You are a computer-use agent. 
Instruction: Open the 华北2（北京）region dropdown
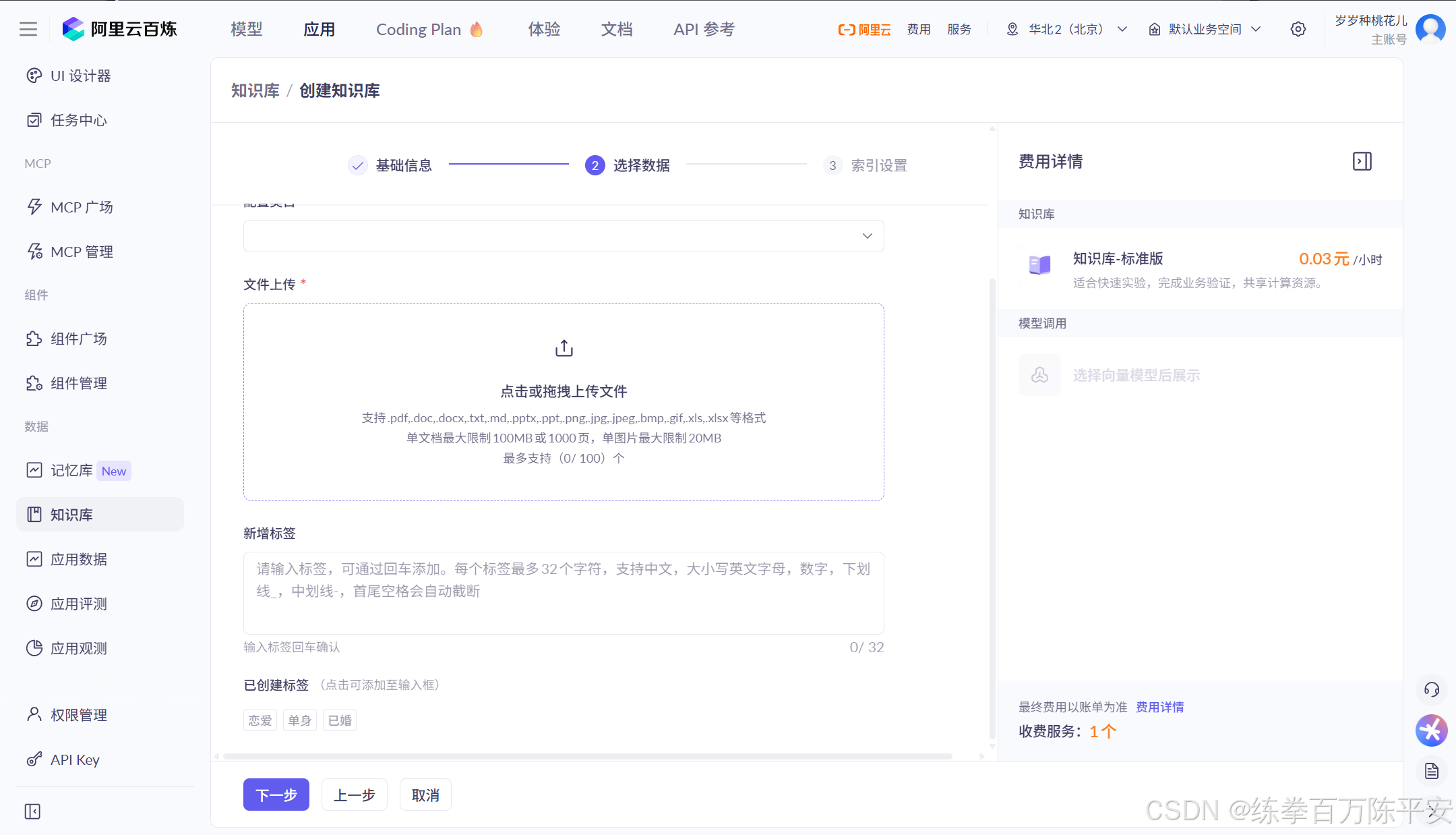(1066, 29)
